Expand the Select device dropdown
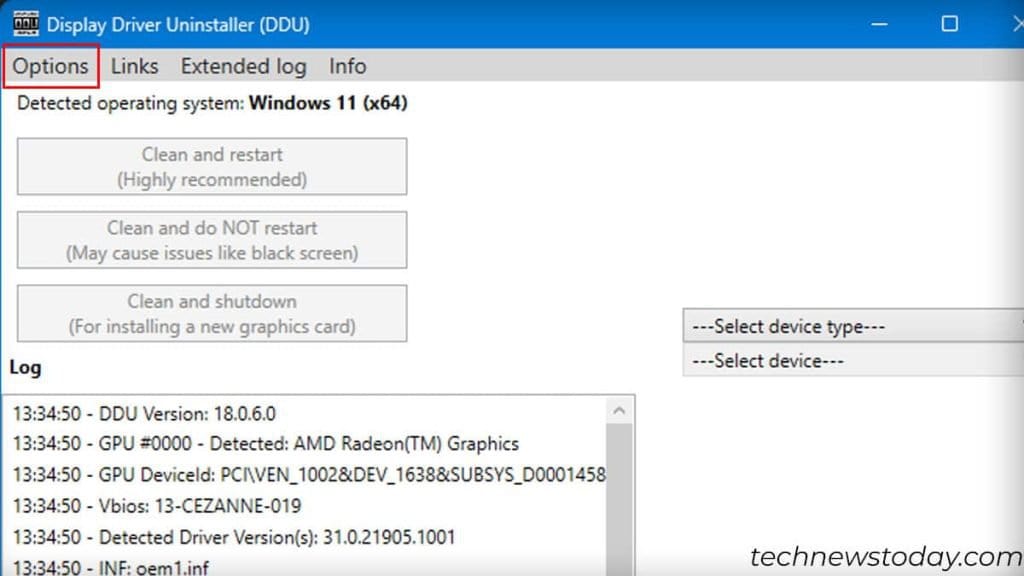 [852, 361]
